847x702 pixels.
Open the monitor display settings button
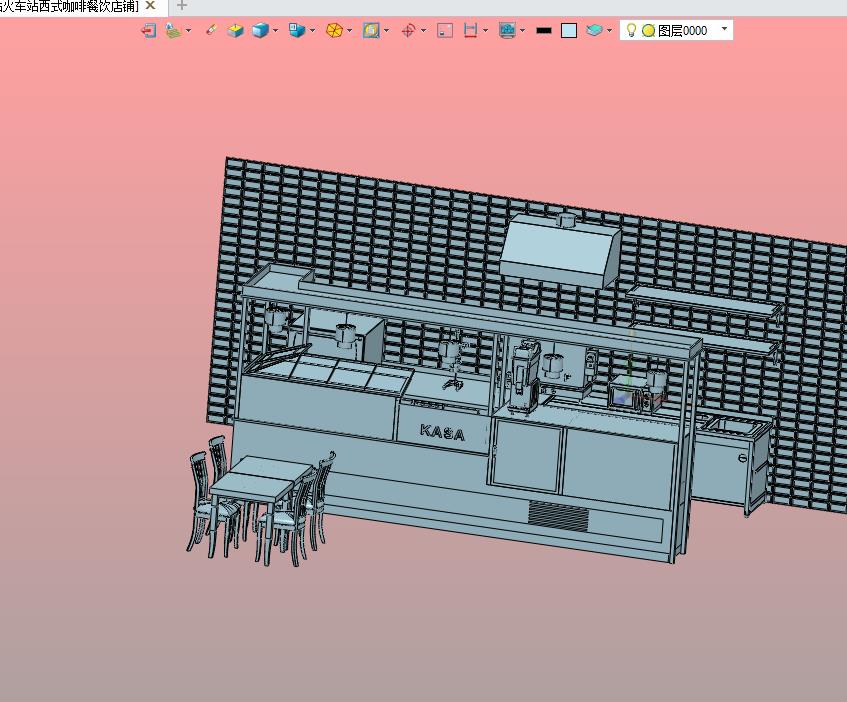[507, 30]
